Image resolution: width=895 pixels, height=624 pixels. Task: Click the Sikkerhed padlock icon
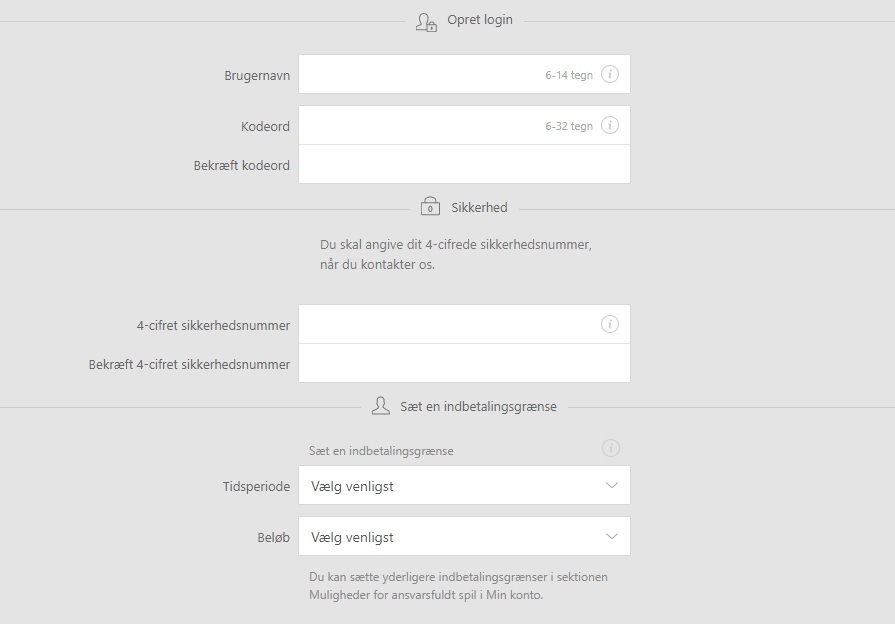click(x=429, y=206)
